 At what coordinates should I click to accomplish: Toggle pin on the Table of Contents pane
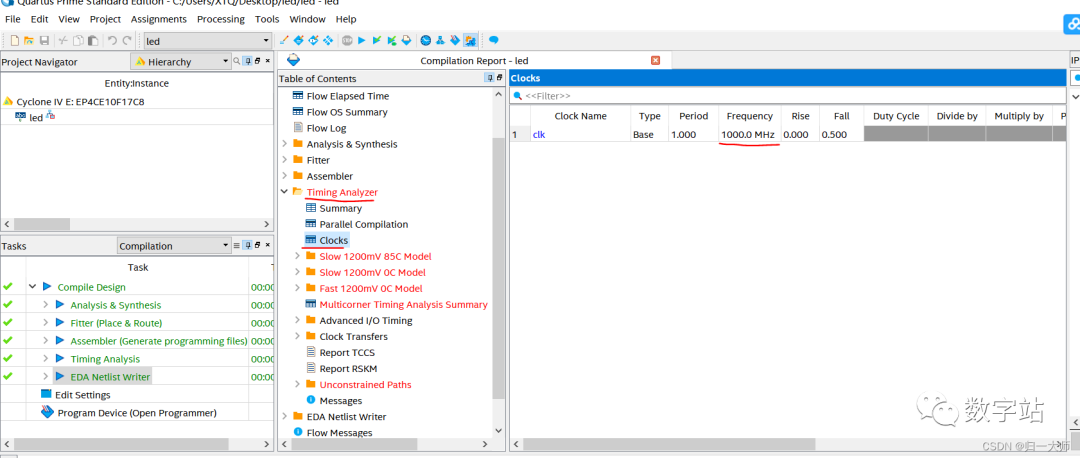[x=490, y=79]
